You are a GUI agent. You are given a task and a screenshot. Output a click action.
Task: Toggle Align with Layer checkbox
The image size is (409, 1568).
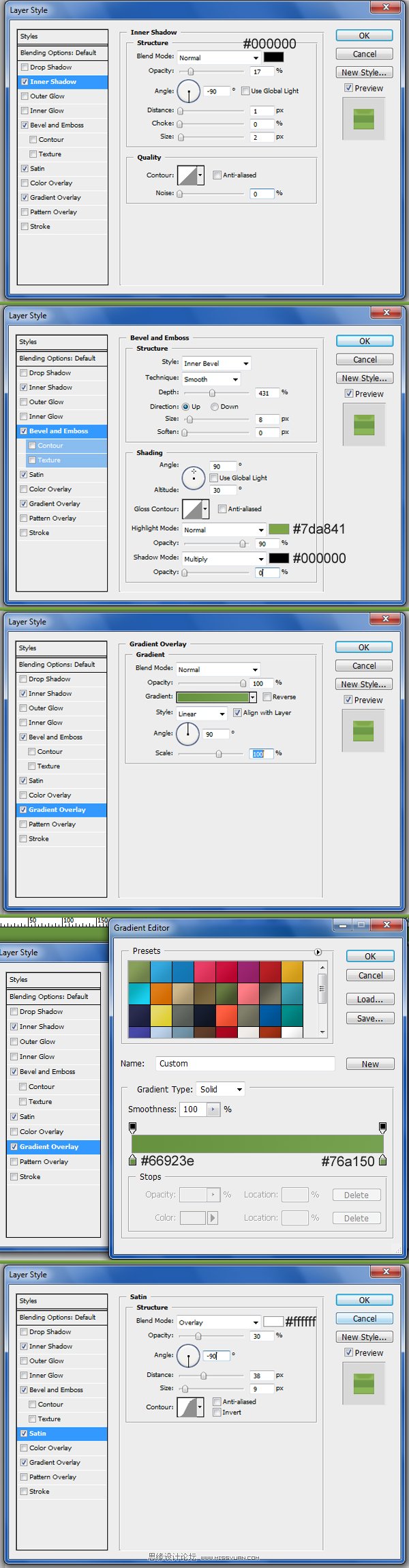[x=237, y=712]
